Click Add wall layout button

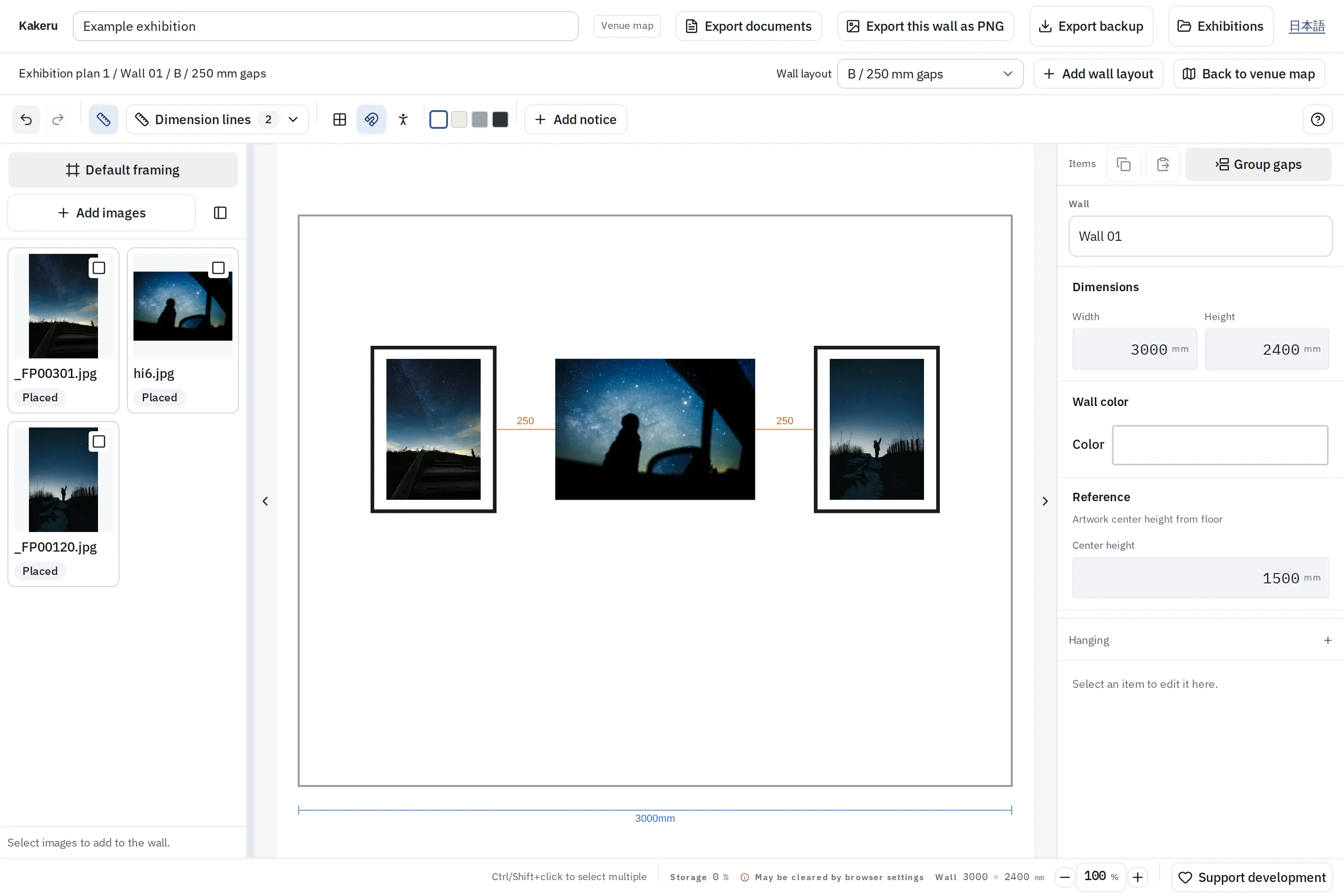(x=1098, y=74)
